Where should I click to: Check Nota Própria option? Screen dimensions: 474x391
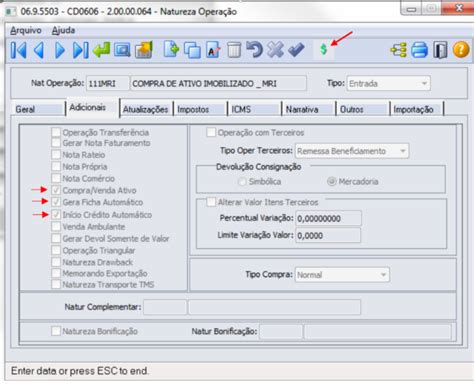point(56,166)
